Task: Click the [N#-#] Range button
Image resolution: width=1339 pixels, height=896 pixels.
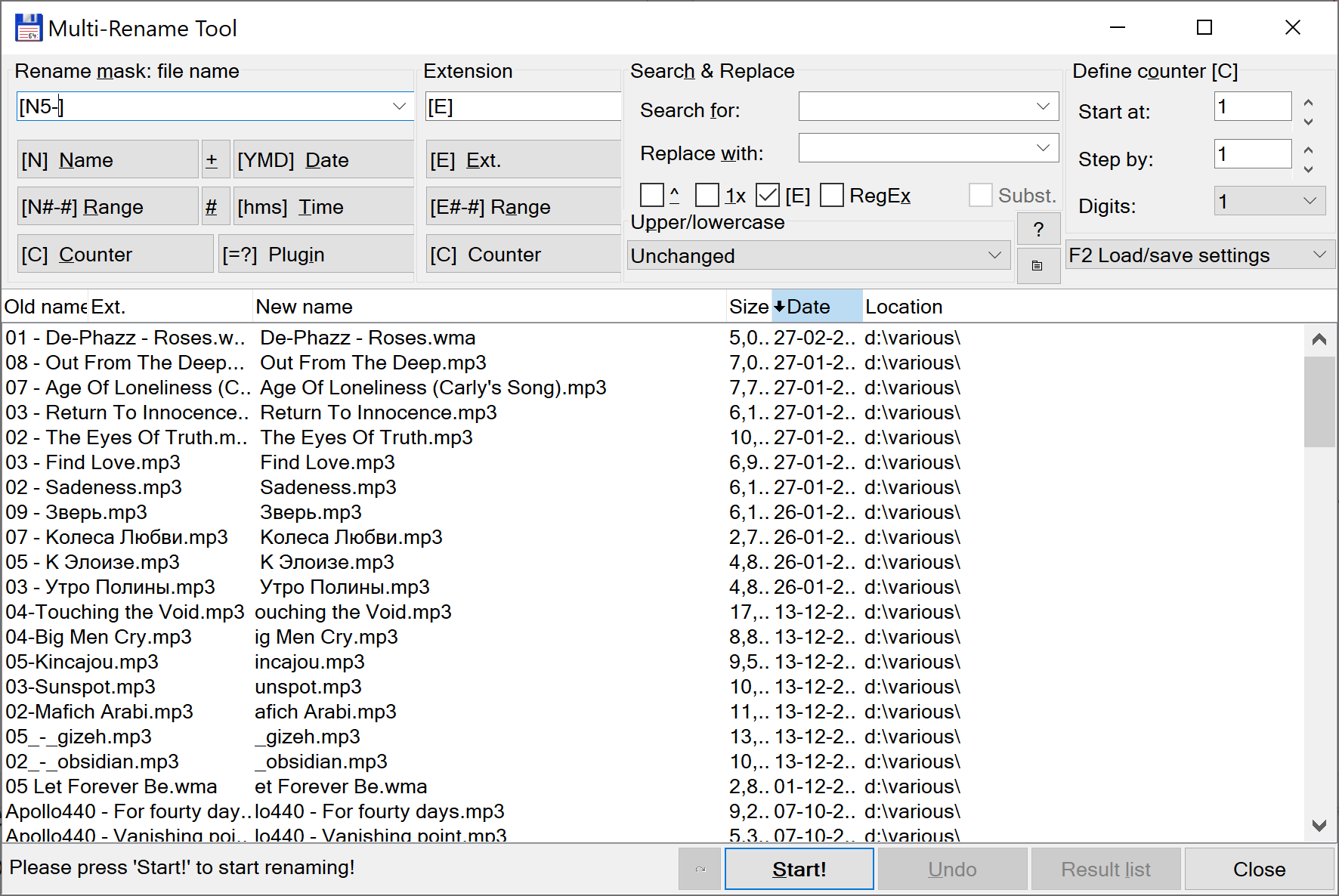Action: click(108, 206)
